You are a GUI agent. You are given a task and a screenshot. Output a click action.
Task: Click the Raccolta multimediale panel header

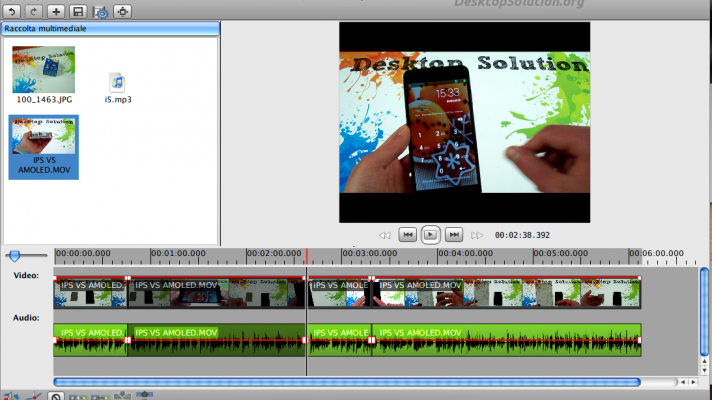click(110, 29)
